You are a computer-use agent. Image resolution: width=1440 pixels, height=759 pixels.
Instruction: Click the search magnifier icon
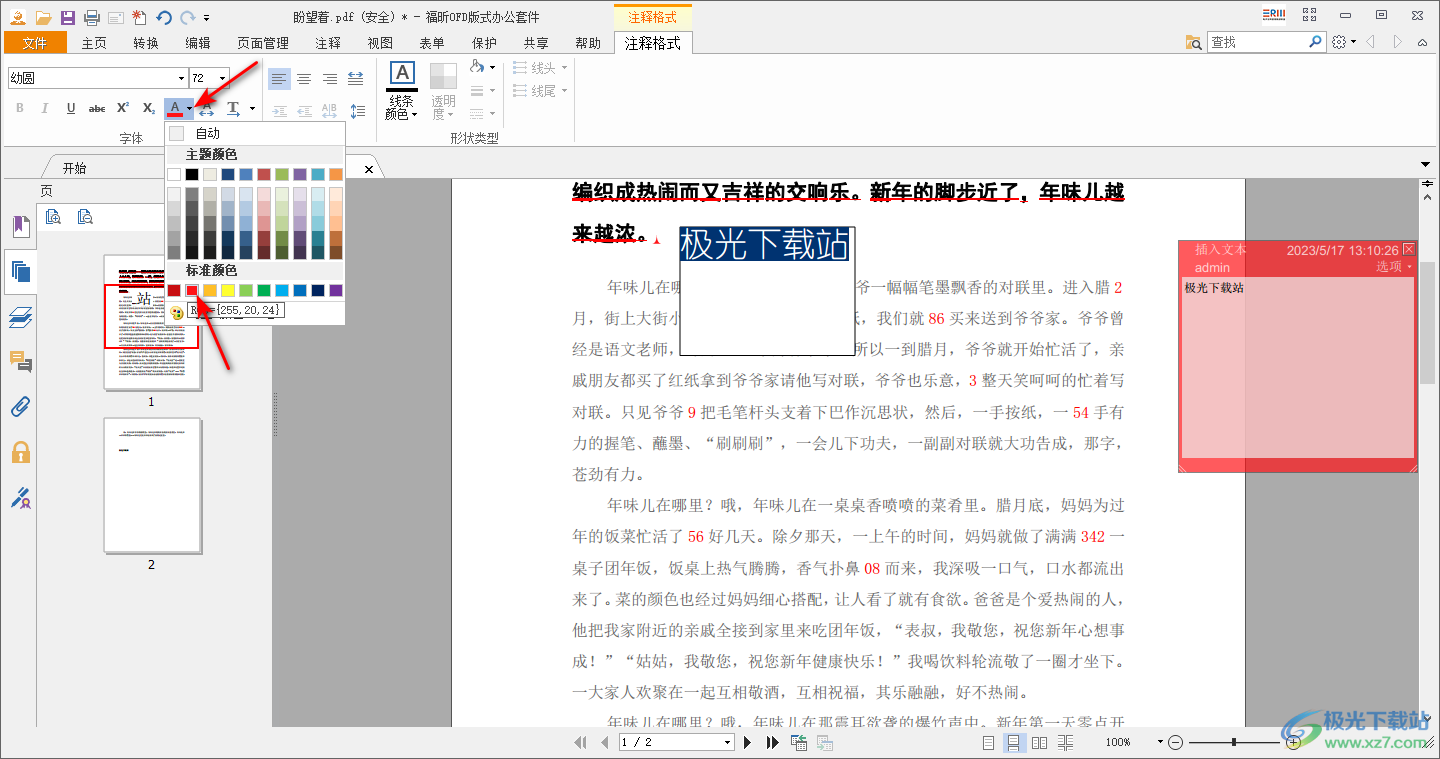(1316, 42)
